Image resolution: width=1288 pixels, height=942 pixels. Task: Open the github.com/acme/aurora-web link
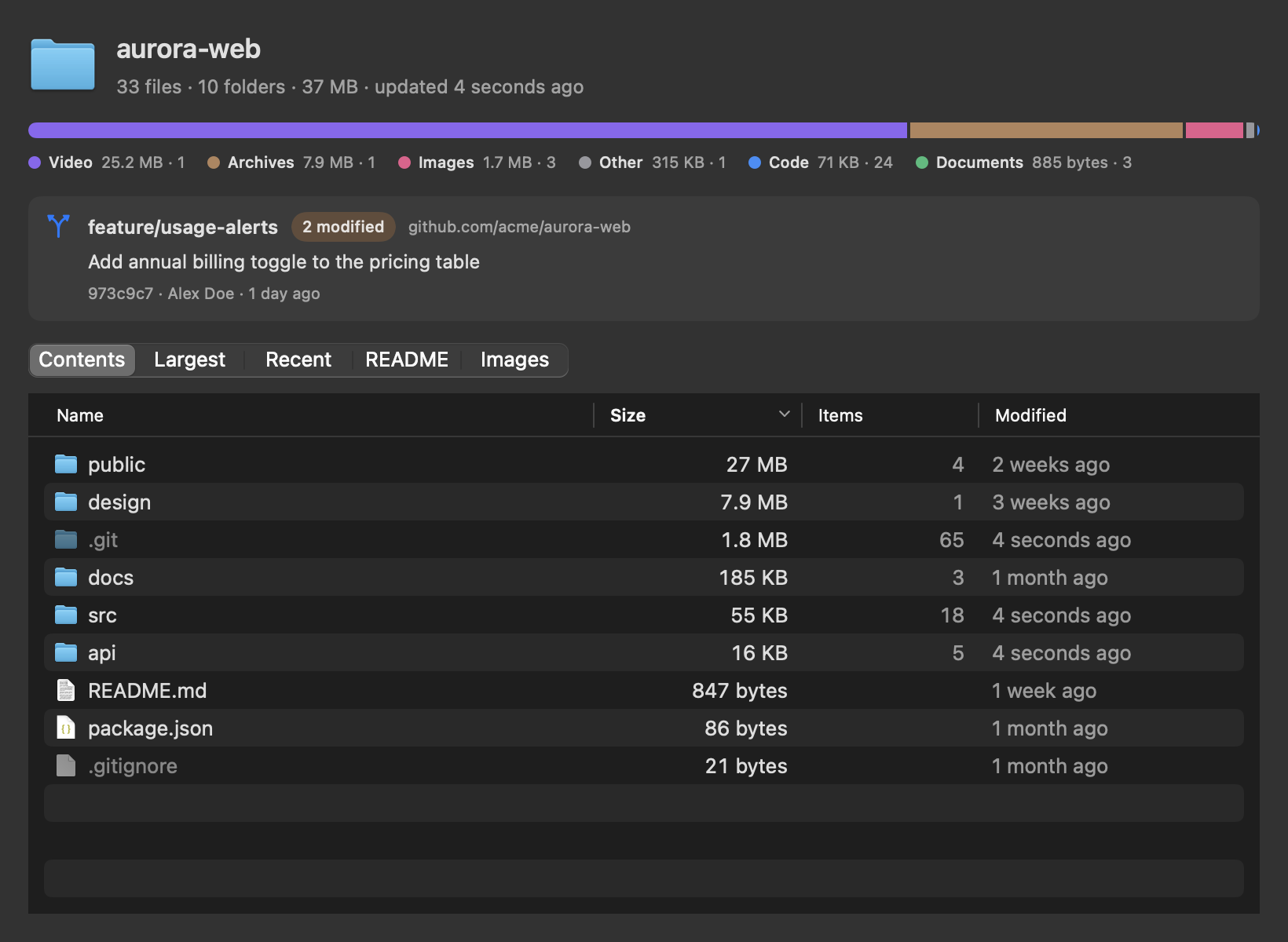pyautogui.click(x=519, y=227)
